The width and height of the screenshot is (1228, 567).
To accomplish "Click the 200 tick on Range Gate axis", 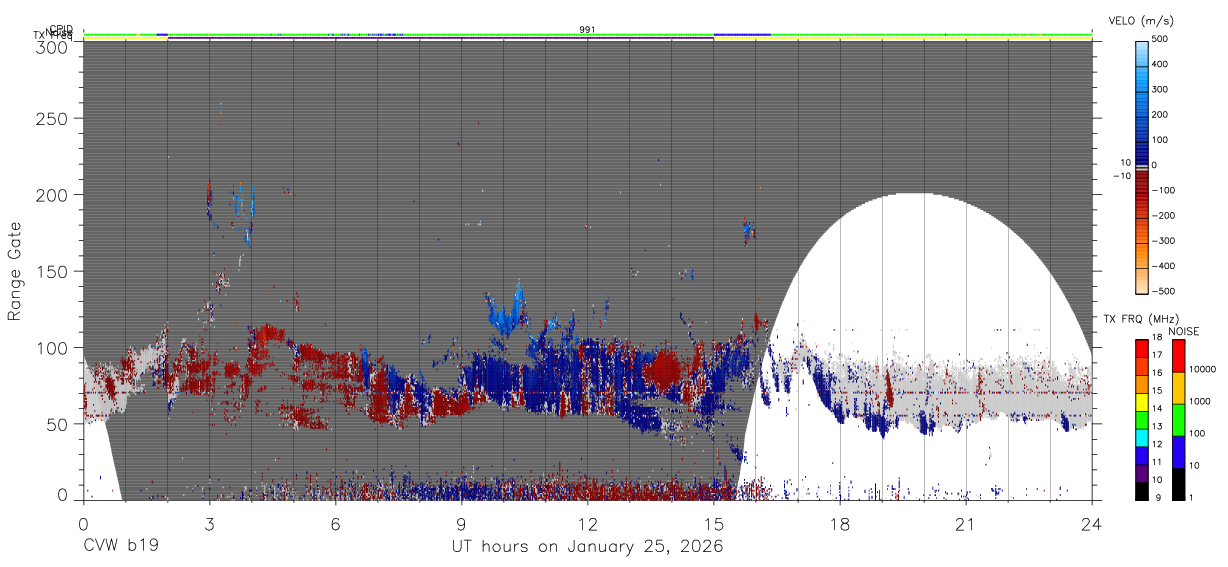I will tap(52, 194).
